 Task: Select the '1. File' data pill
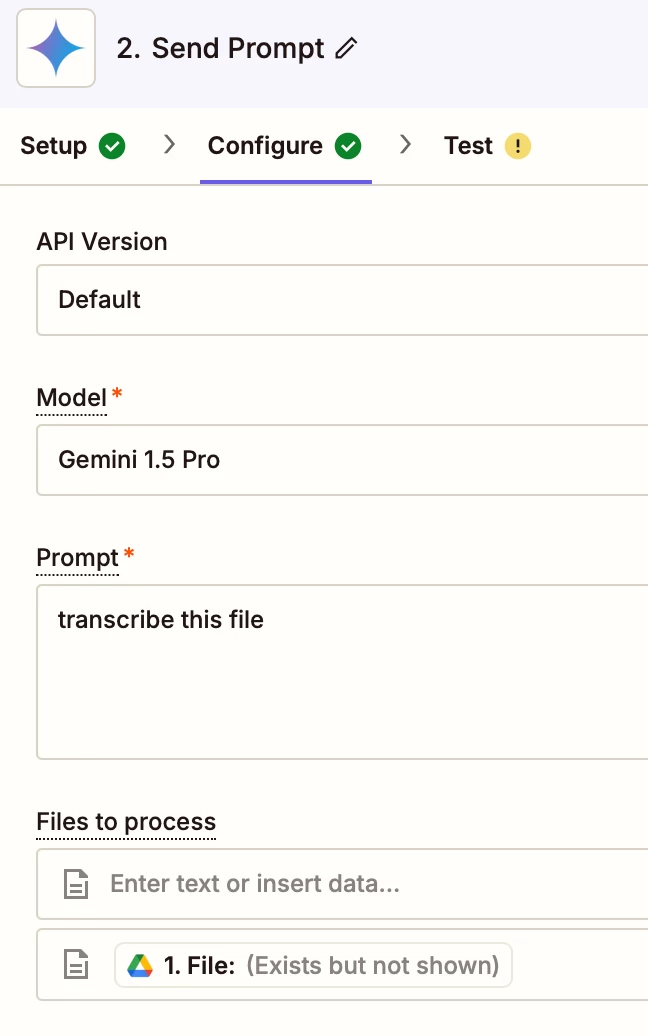click(x=313, y=965)
